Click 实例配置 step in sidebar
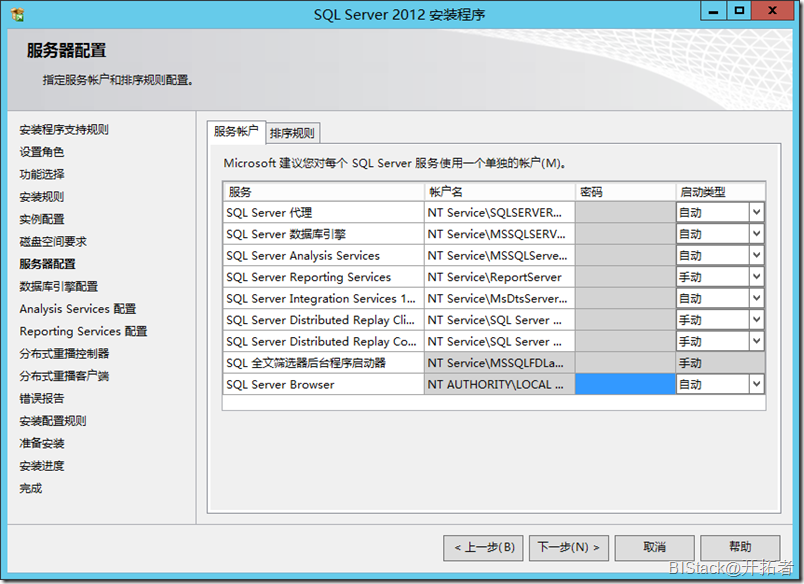 (x=42, y=219)
